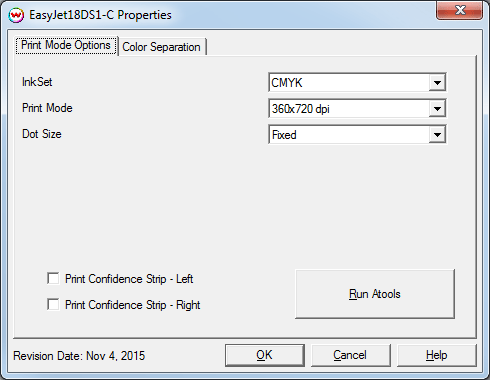This screenshot has width=490, height=380.
Task: Select the Print Mode Options tab
Action: [x=66, y=46]
